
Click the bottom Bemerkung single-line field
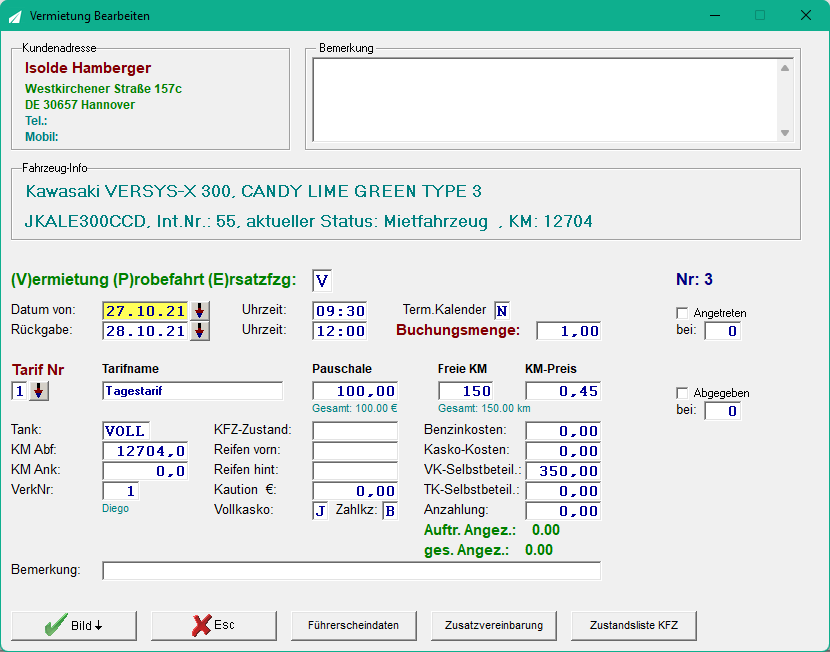[351, 571]
